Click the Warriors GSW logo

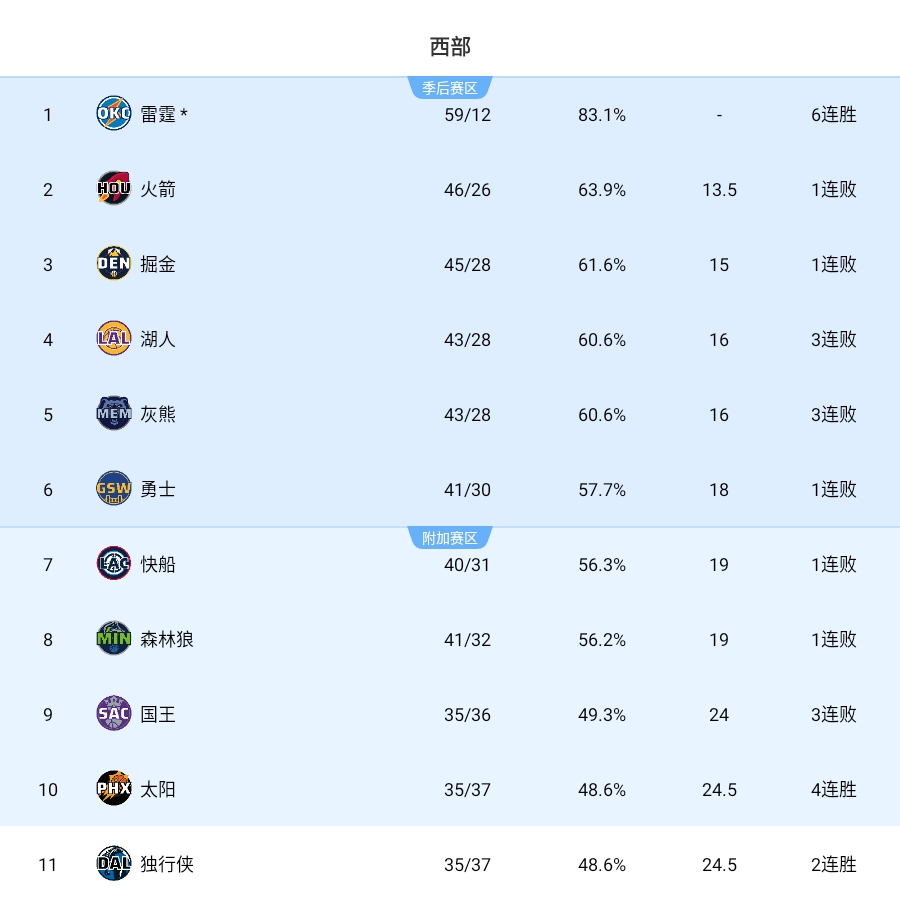point(114,489)
